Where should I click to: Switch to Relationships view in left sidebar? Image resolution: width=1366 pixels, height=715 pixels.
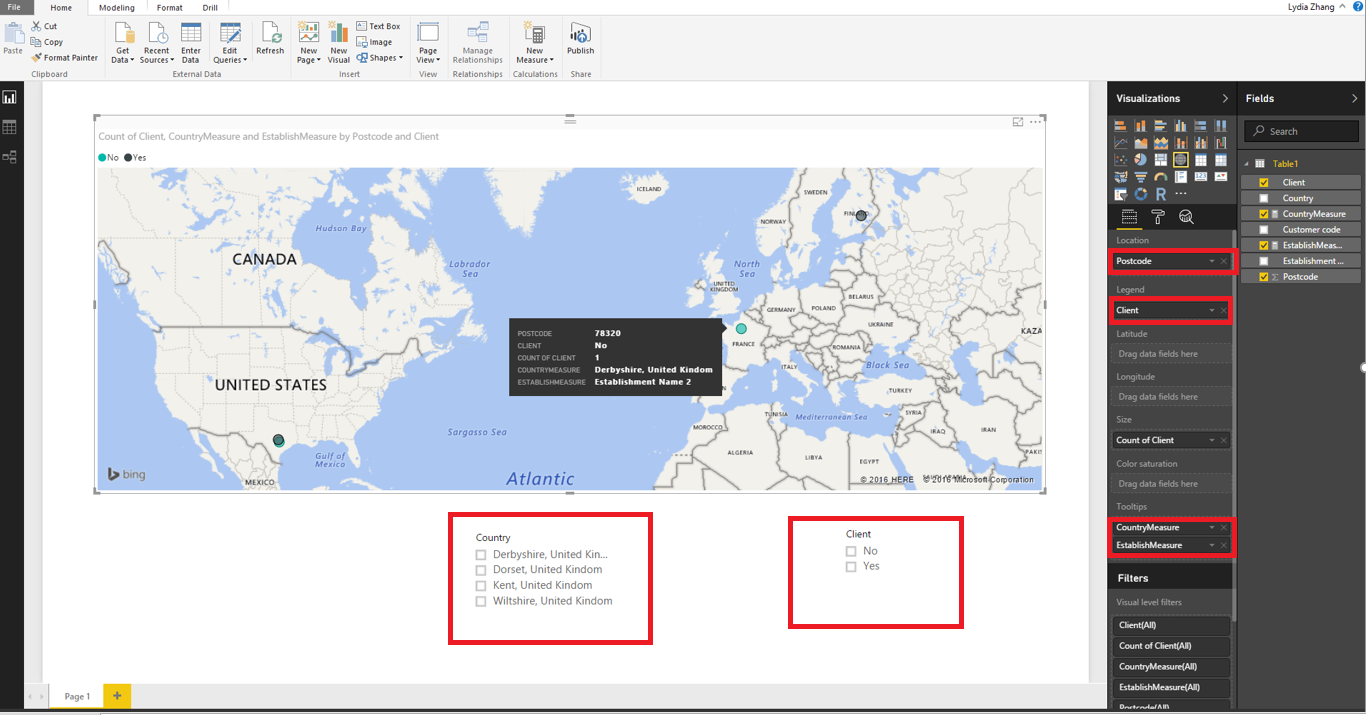[10, 157]
